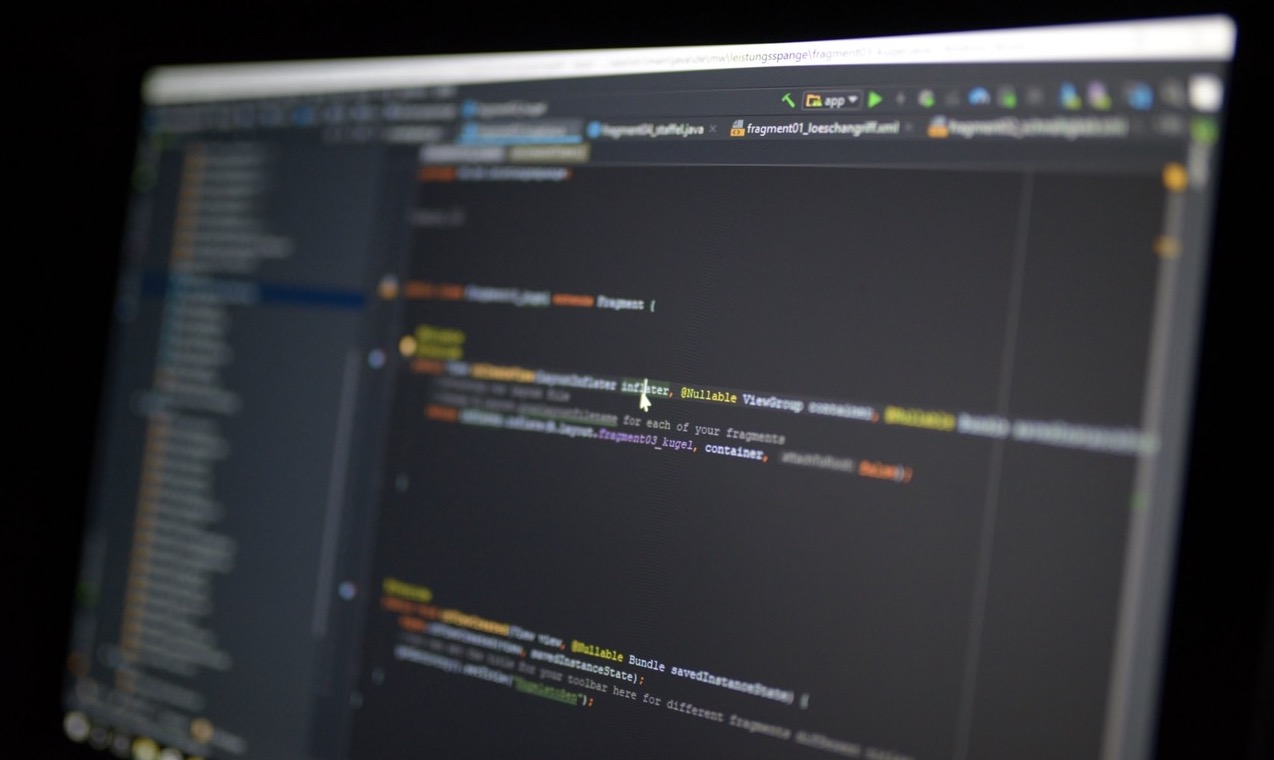Click the light square icon at toolbar end

(1205, 93)
